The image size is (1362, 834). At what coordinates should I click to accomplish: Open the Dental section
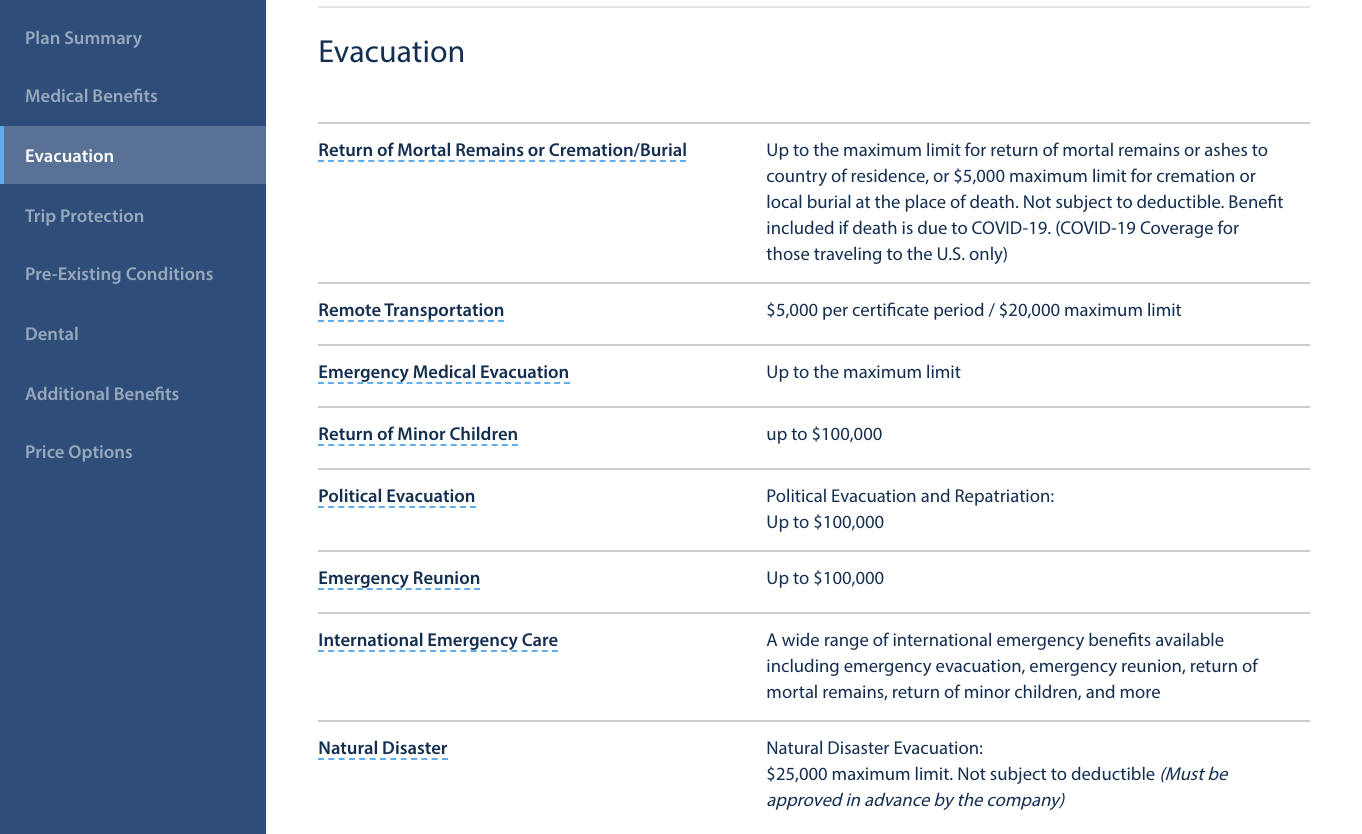52,334
